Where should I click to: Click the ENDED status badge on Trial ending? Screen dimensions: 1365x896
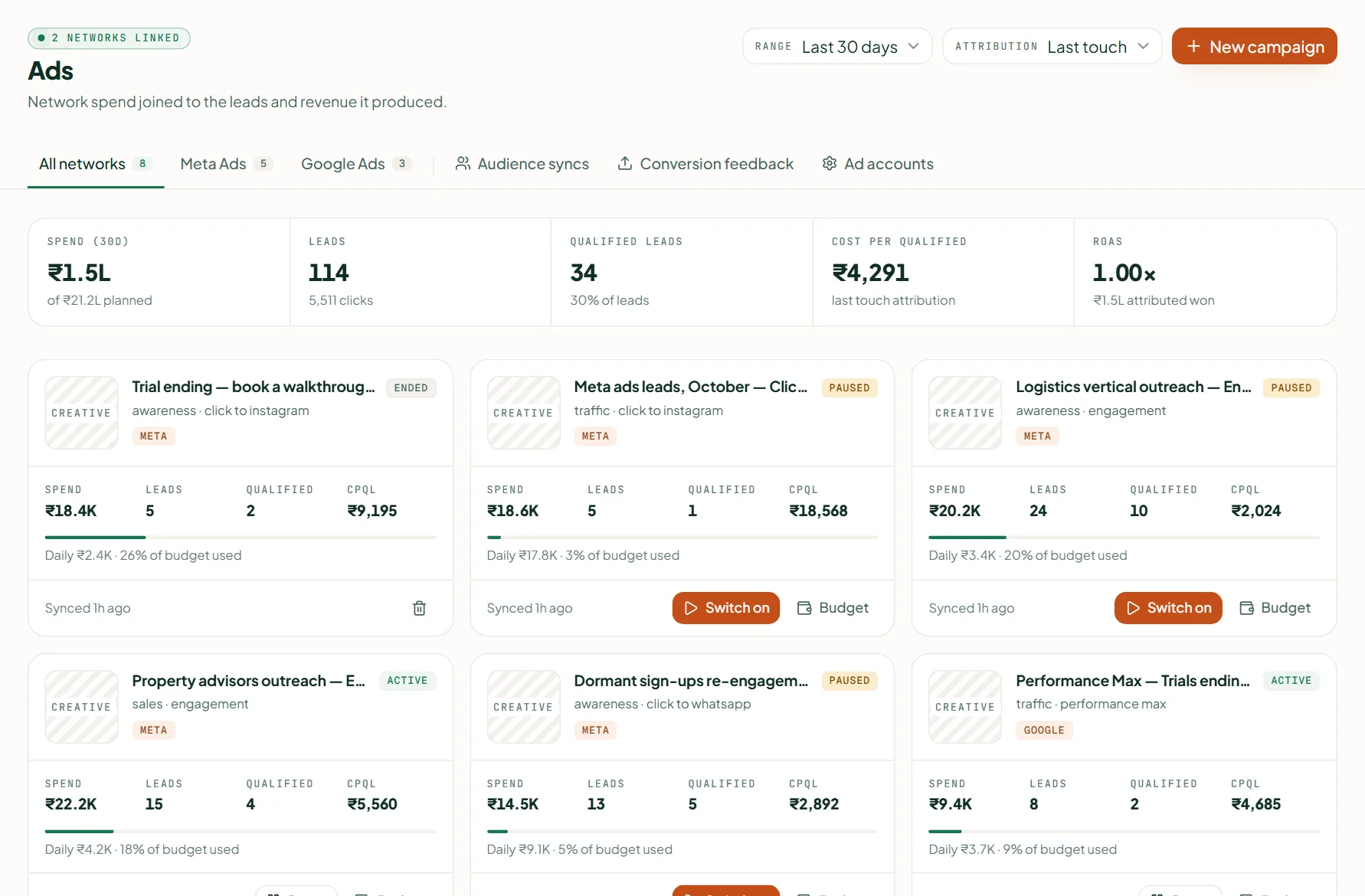(411, 388)
